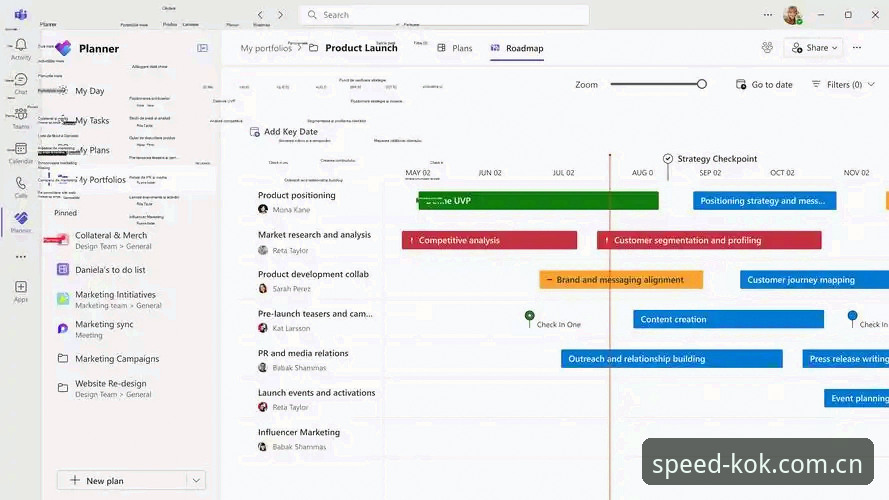The height and width of the screenshot is (500, 889).
Task: Click the portfolio members icon beside Share
Action: pos(767,48)
